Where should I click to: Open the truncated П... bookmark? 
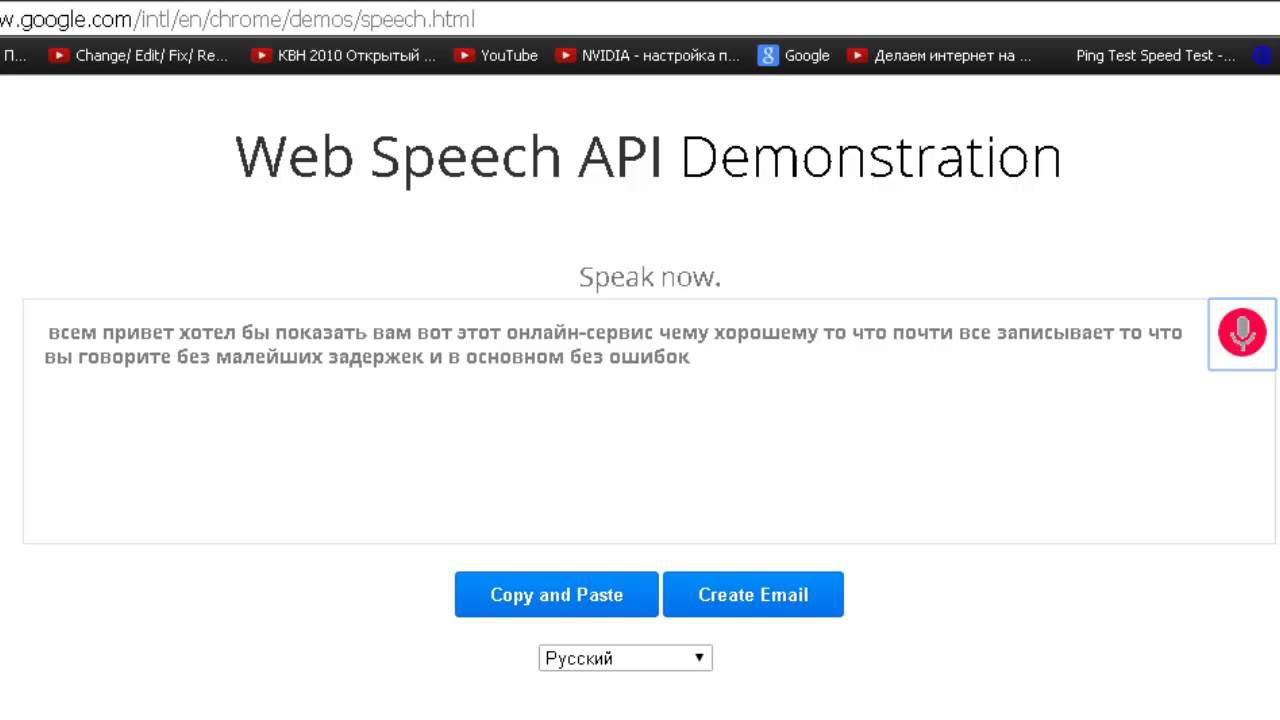point(14,56)
